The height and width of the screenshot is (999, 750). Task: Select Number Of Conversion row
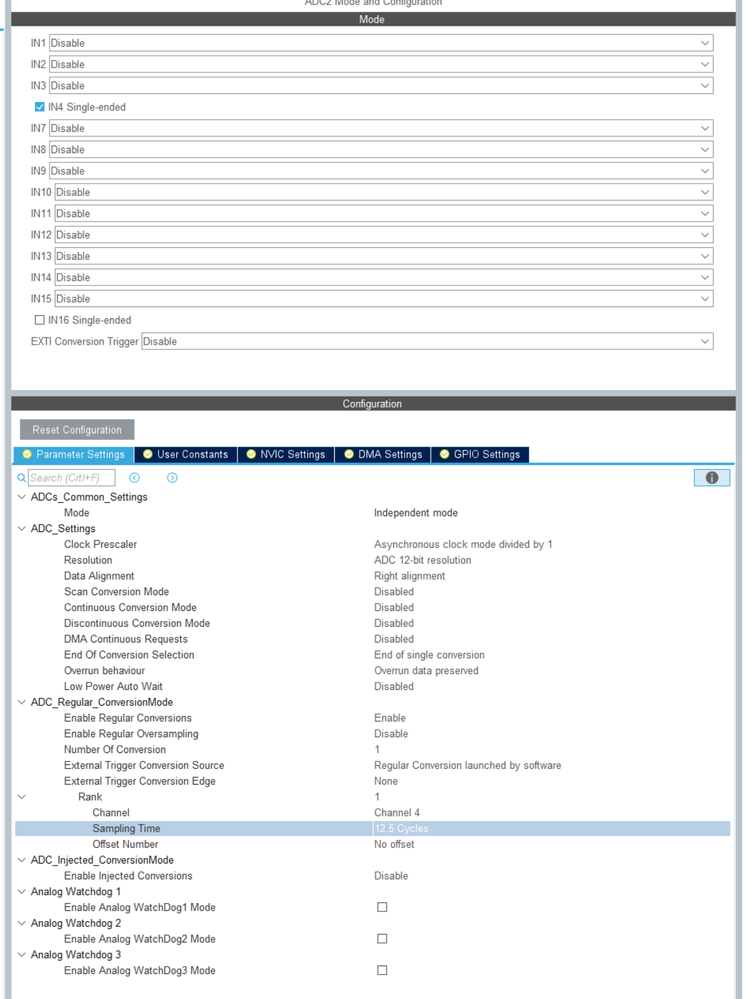coord(372,750)
